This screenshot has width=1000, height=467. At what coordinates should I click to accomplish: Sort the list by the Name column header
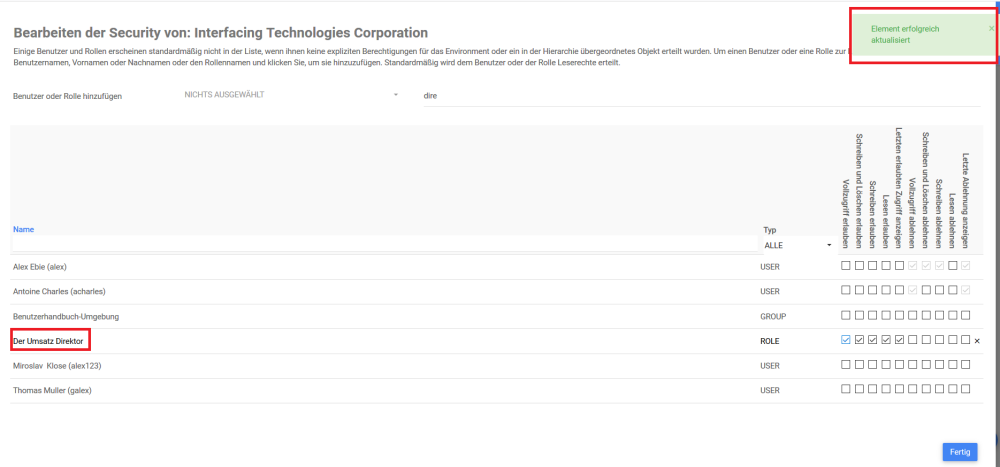(23, 229)
